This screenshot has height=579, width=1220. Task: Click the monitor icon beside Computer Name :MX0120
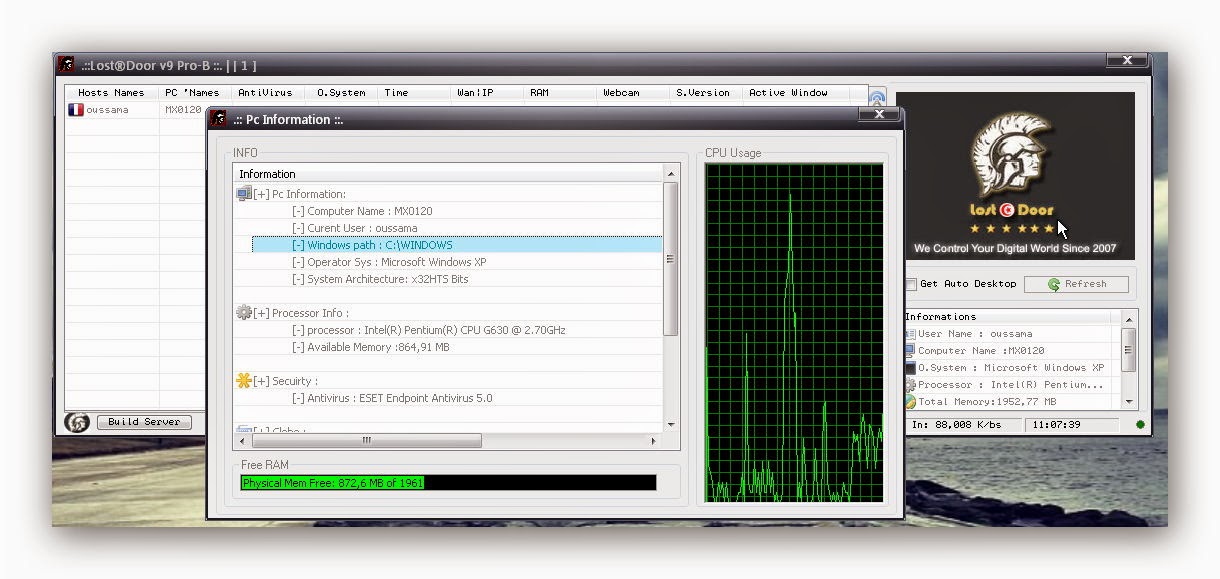click(x=910, y=351)
